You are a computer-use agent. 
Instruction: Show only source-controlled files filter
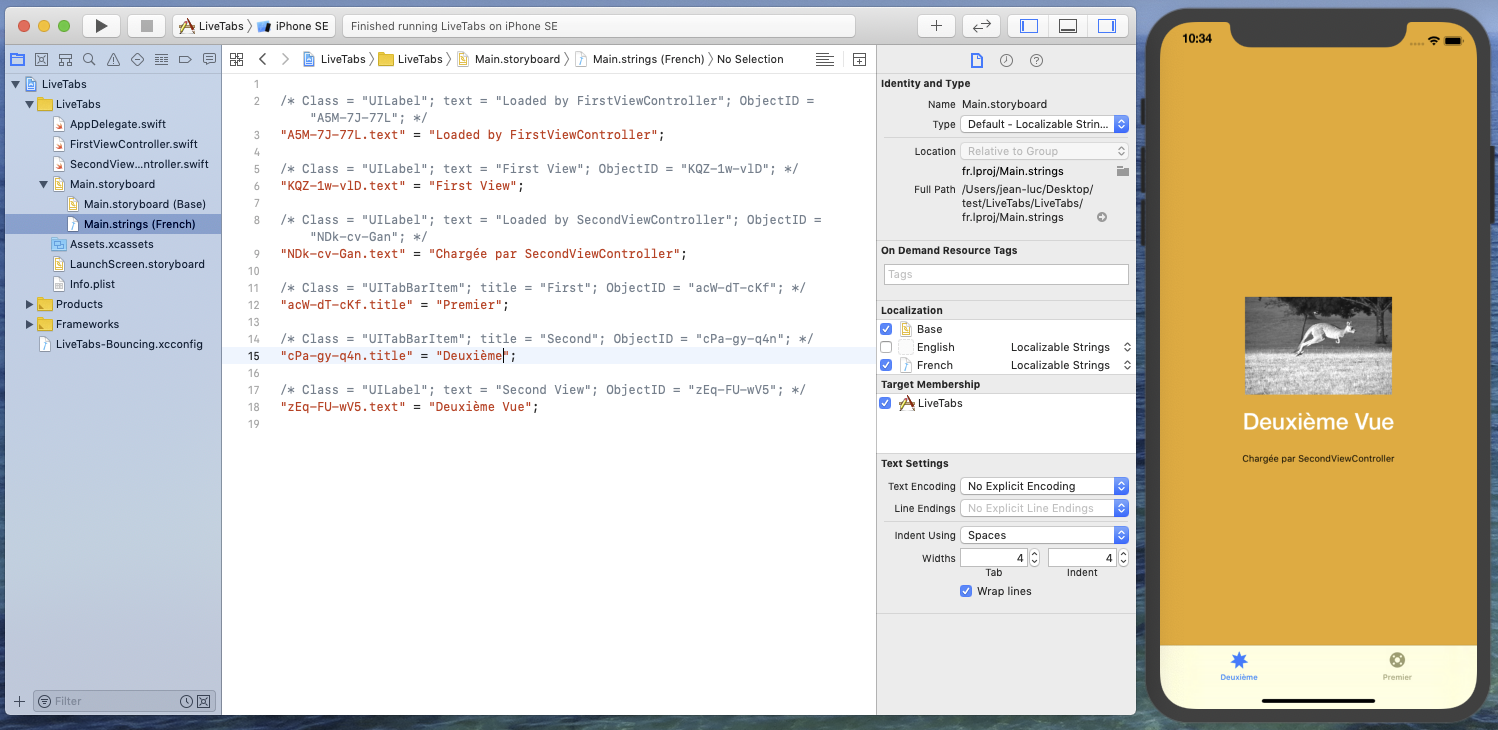click(203, 701)
